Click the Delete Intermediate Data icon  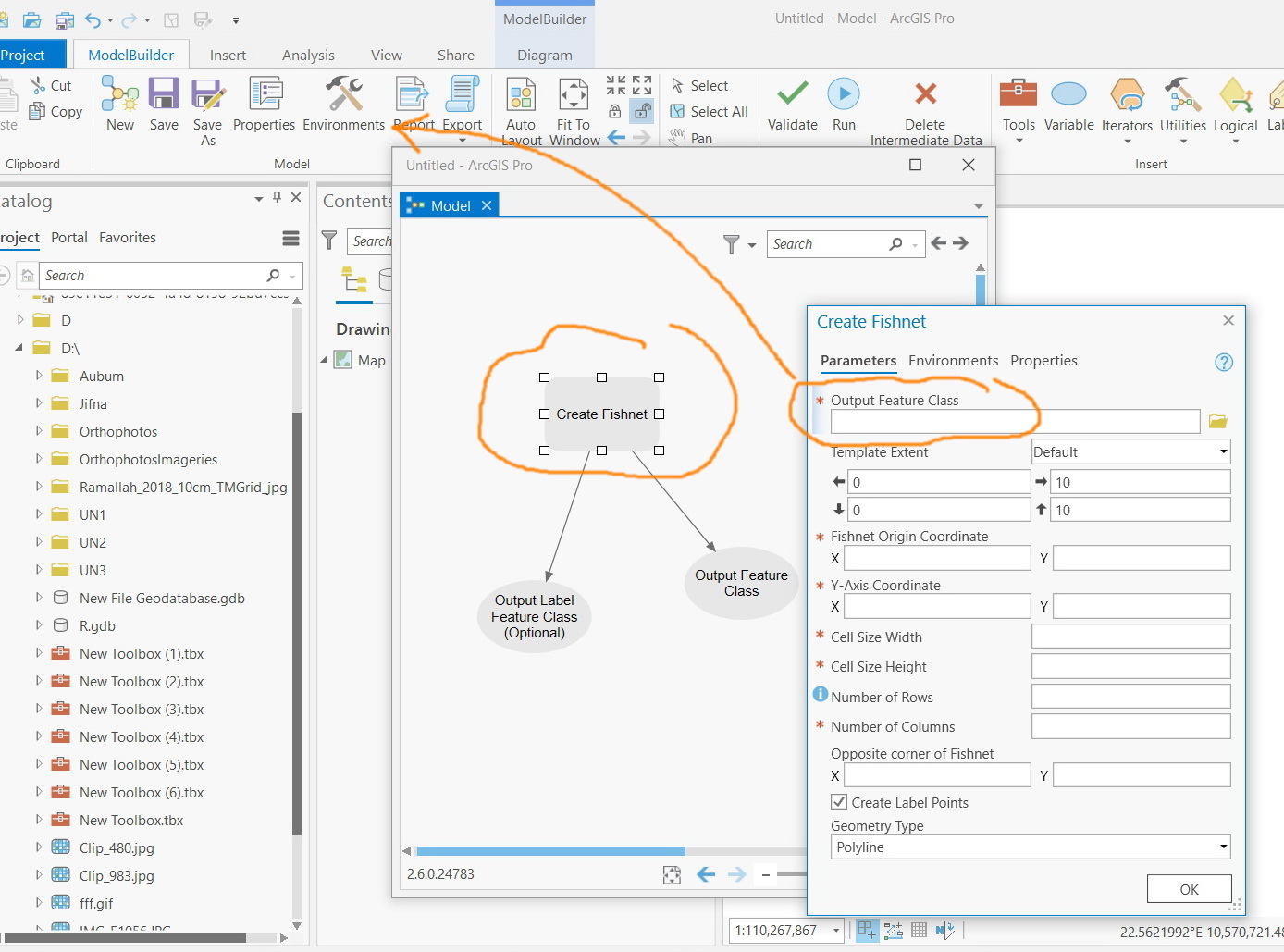coord(925,95)
